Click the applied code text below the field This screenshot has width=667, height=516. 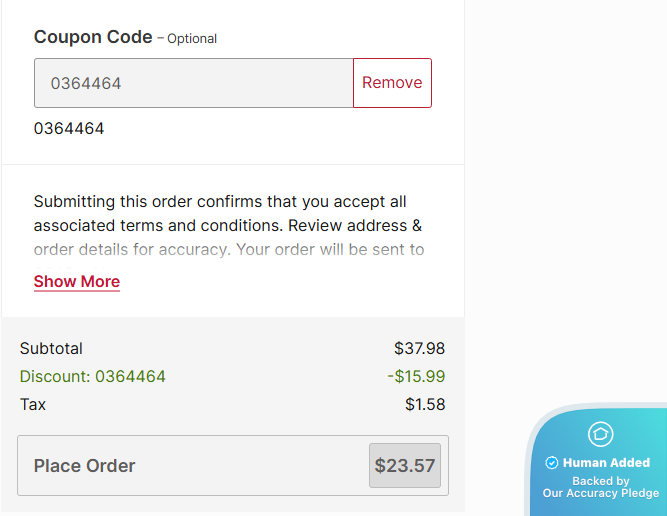click(x=69, y=129)
